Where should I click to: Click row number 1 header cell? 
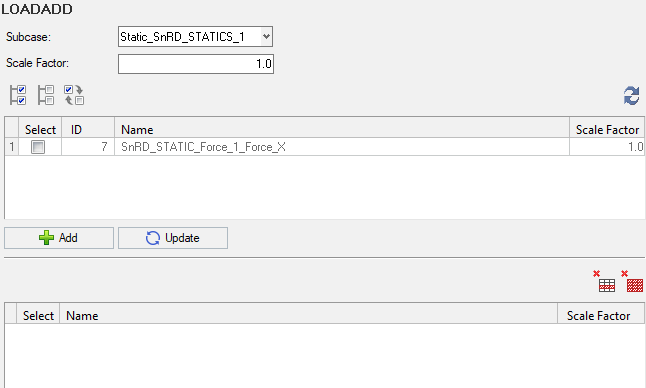pyautogui.click(x=12, y=147)
